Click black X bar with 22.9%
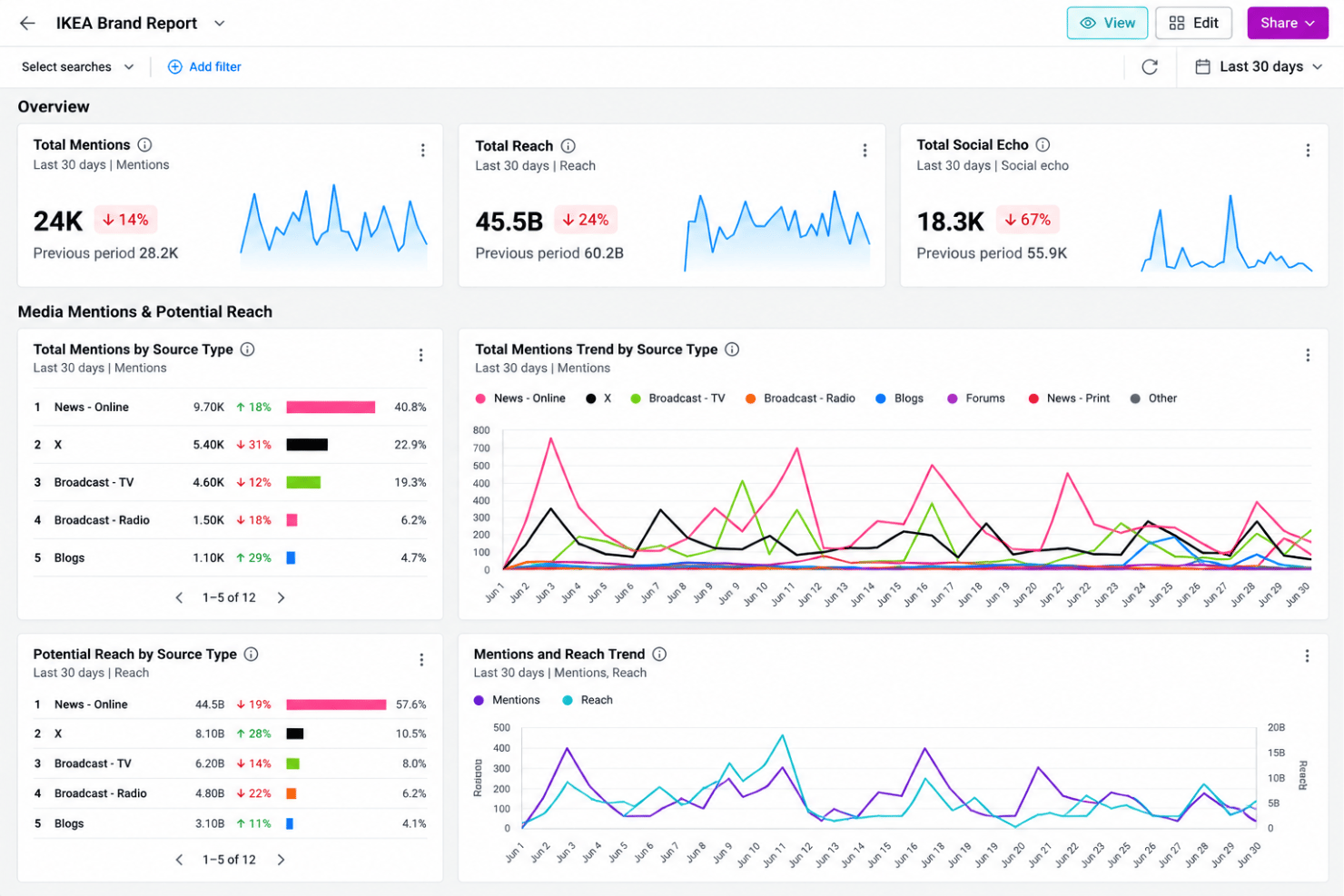The width and height of the screenshot is (1344, 896). pos(307,445)
